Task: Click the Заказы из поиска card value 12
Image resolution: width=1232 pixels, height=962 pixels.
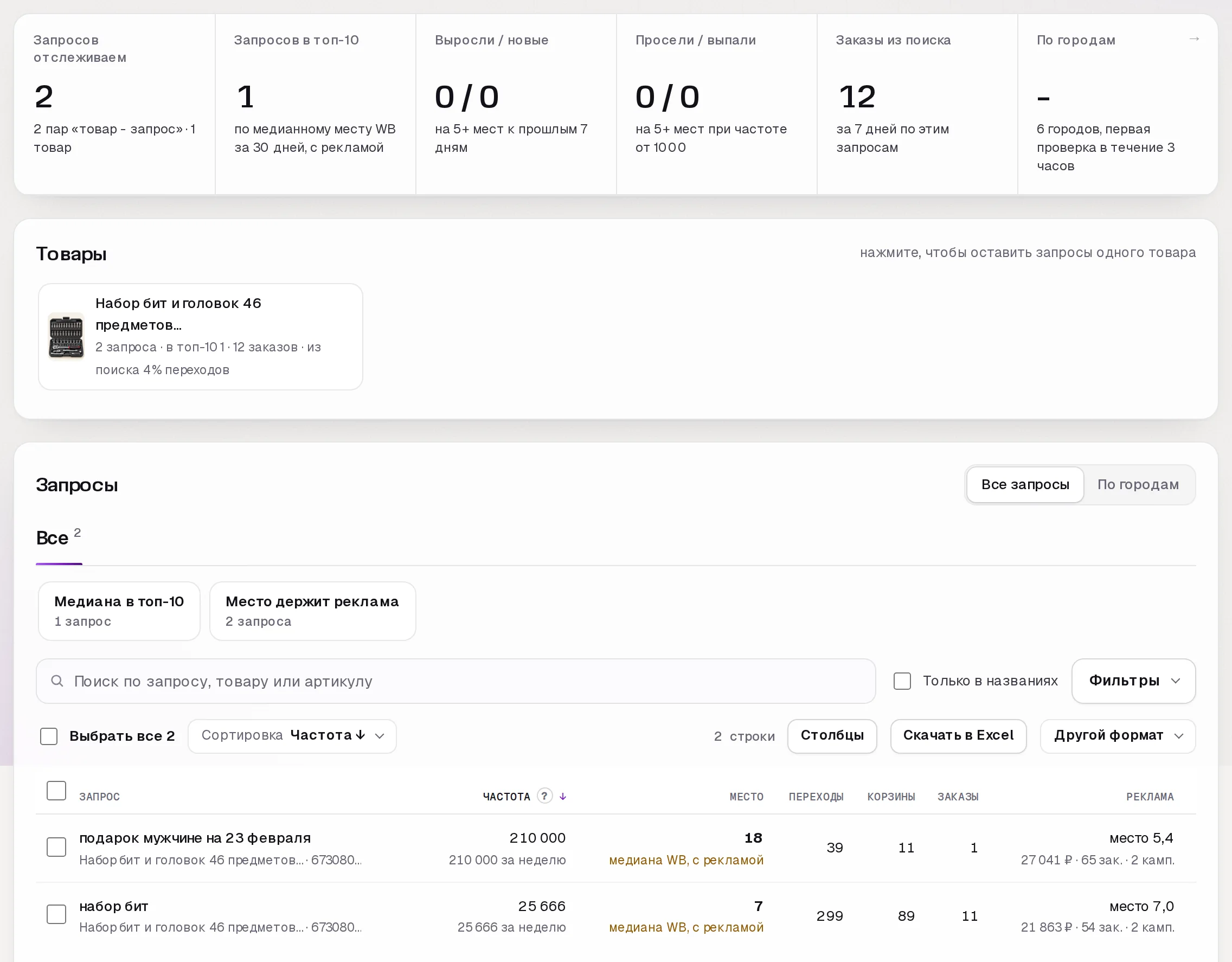Action: click(x=857, y=97)
